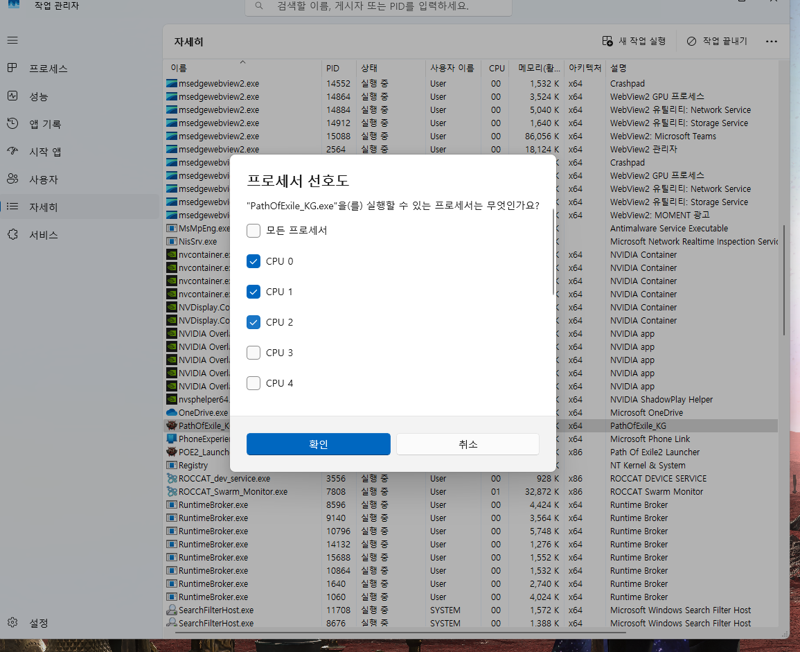This screenshot has height=652, width=800.
Task: Click the SearchFilterHost.exe icon for PID 11708
Action: [x=171, y=610]
